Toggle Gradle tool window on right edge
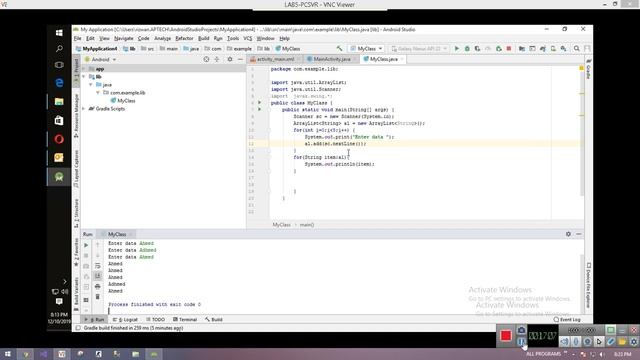640x360 pixels. click(588, 69)
